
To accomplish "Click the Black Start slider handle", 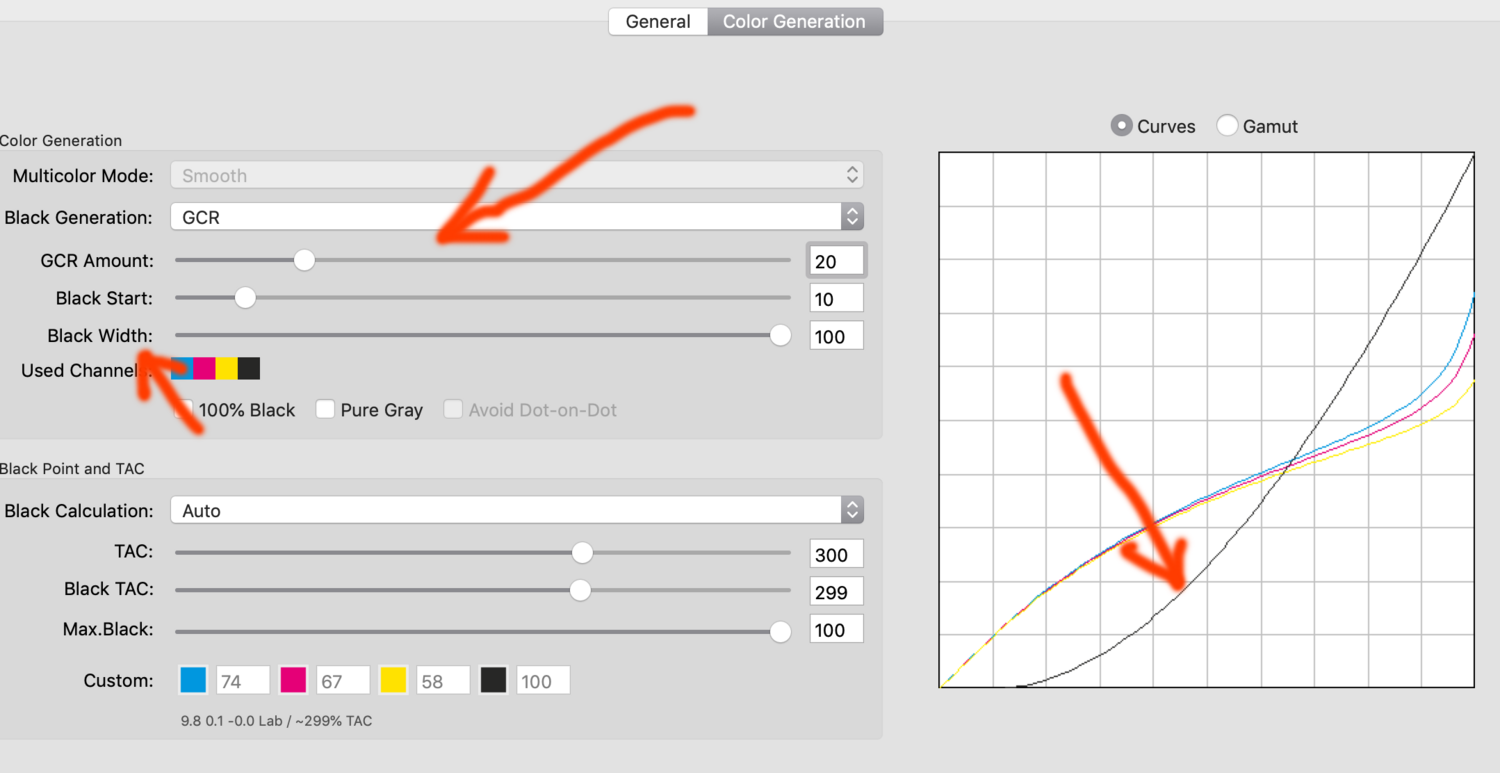I will coord(244,298).
